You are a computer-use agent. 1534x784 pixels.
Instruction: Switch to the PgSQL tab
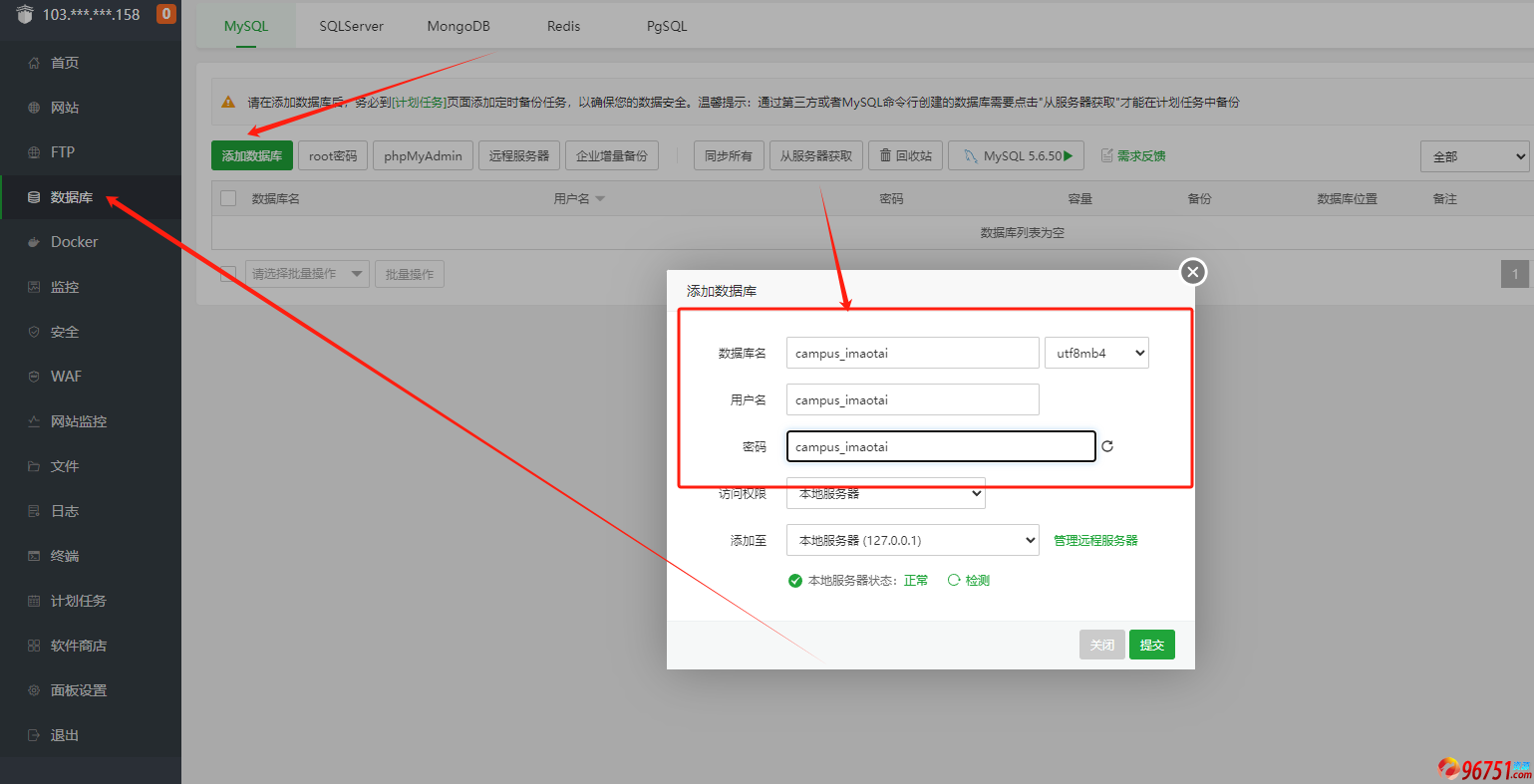(x=667, y=26)
